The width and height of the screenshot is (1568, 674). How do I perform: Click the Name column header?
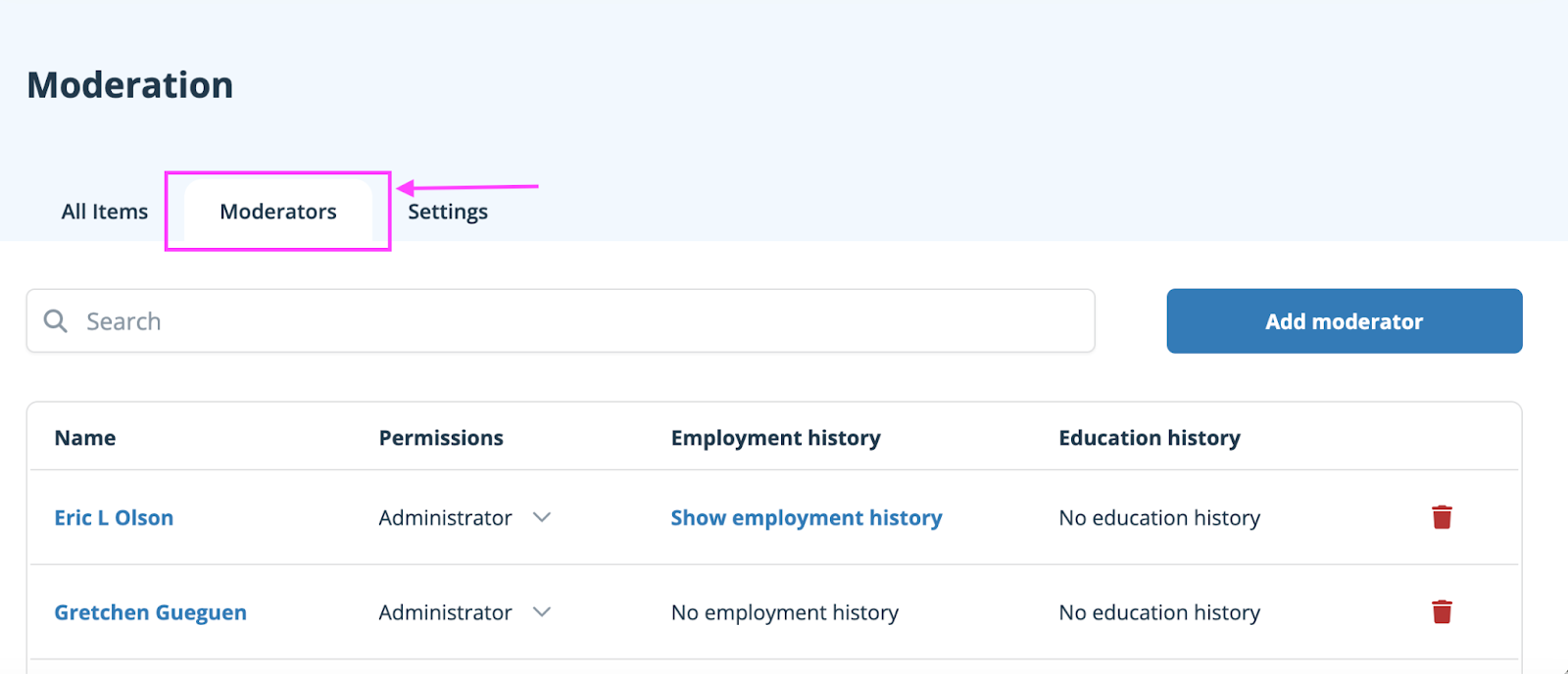click(x=85, y=438)
